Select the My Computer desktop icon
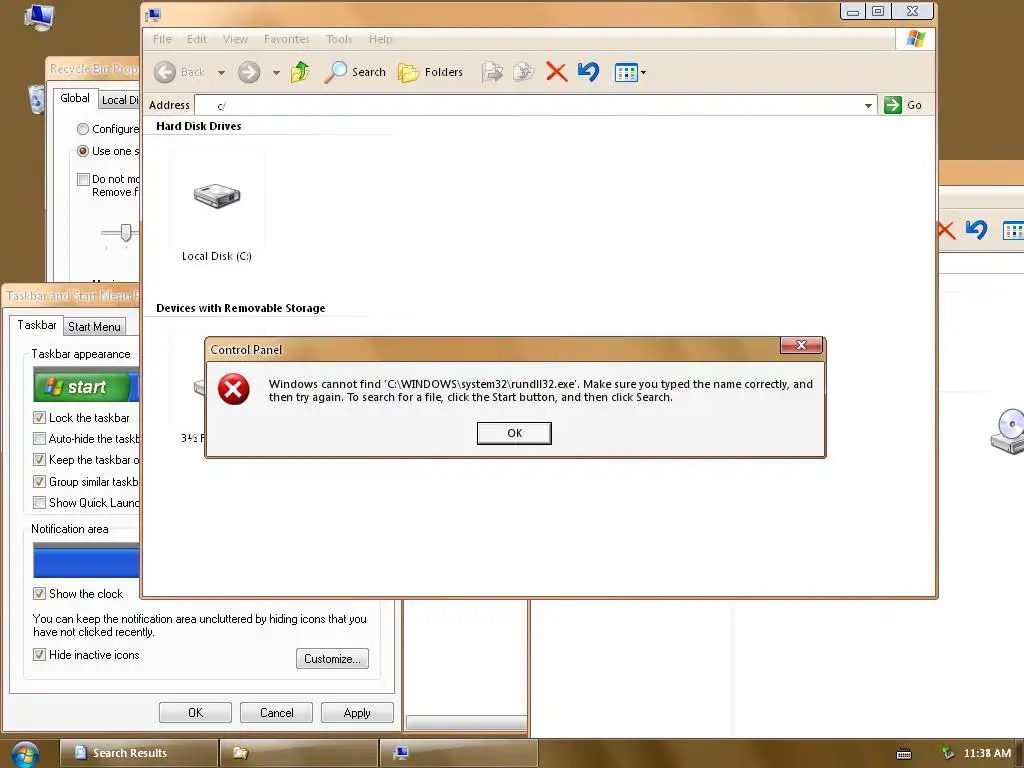 [x=39, y=17]
